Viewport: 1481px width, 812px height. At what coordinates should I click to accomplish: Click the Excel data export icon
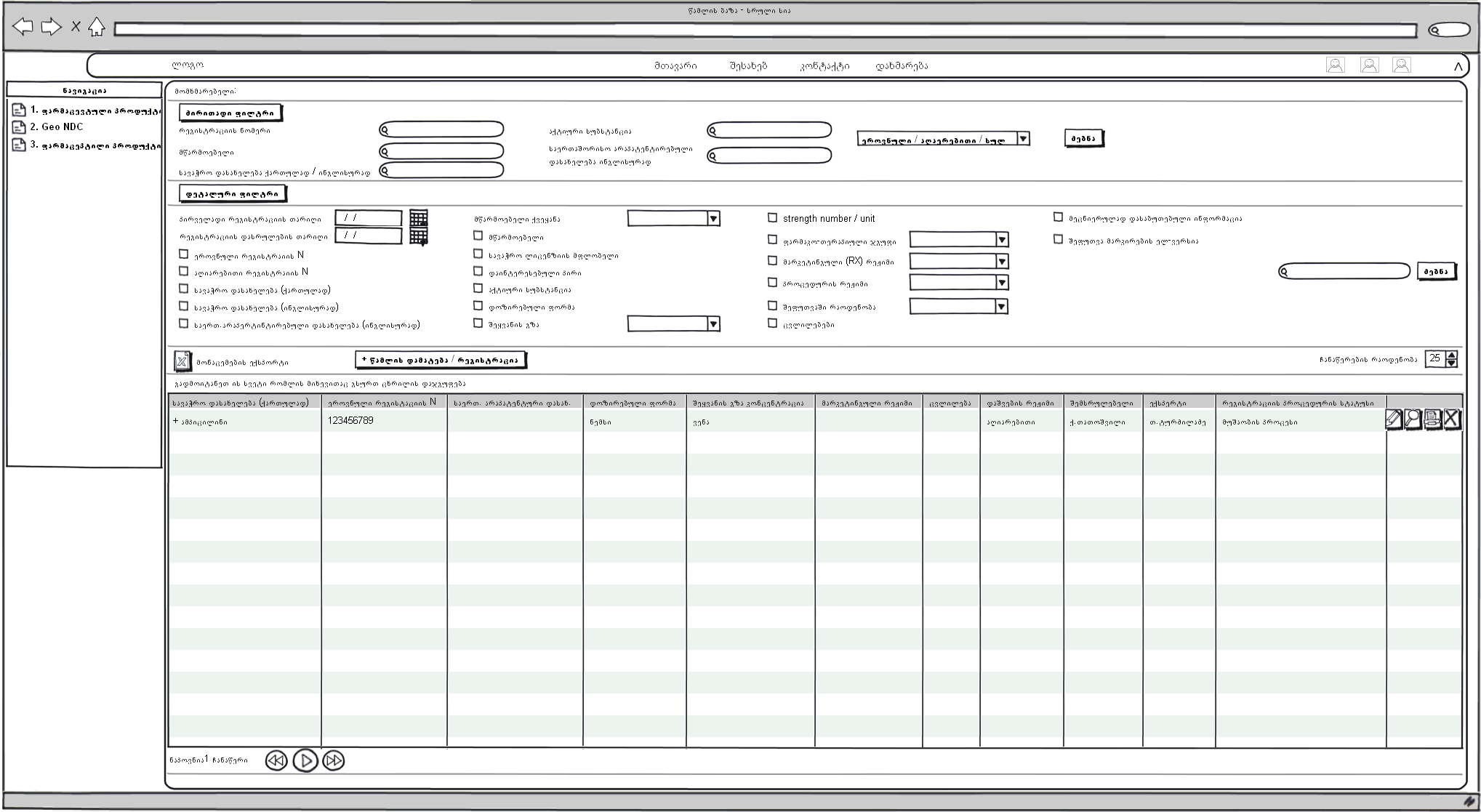182,361
